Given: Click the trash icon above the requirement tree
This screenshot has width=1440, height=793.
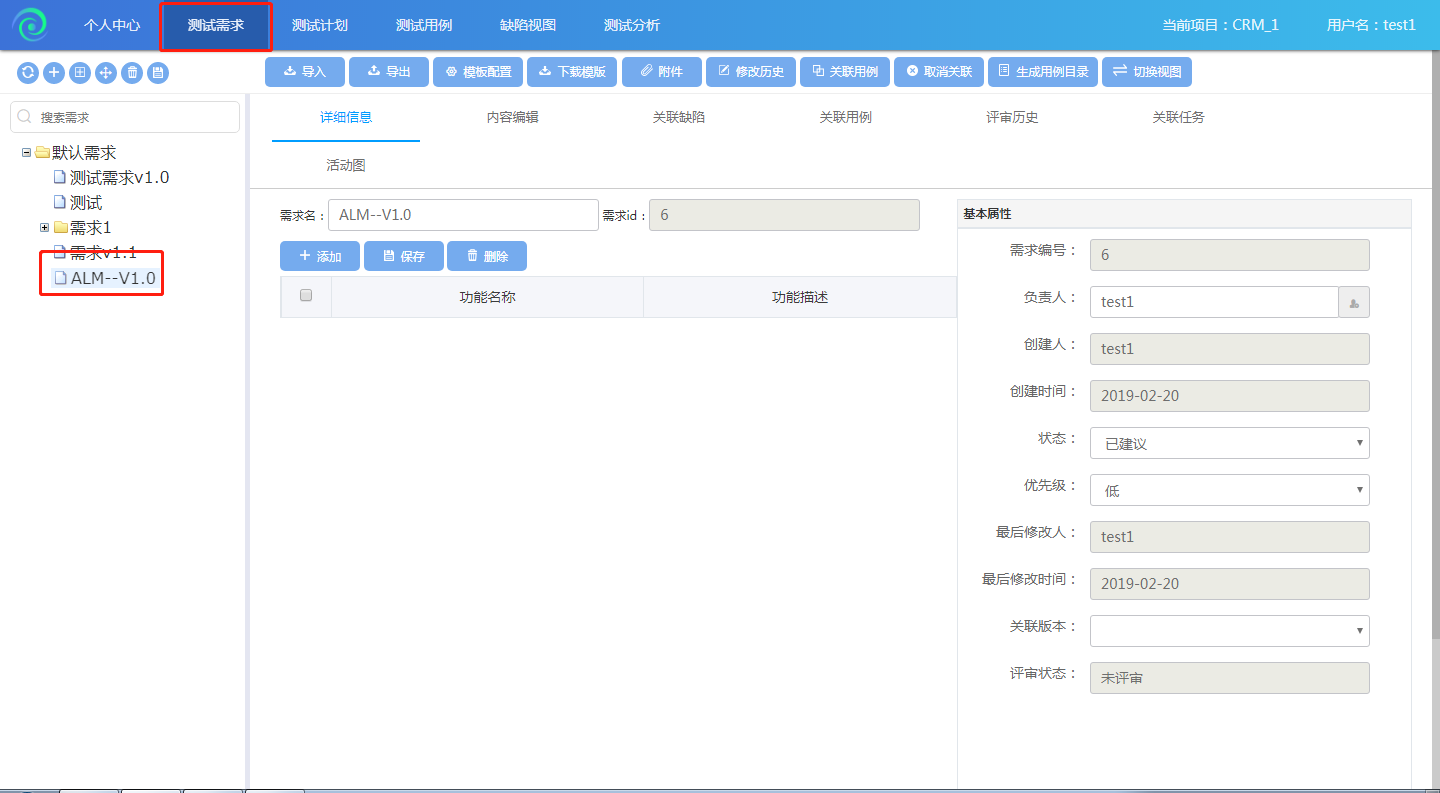Looking at the screenshot, I should click(132, 72).
